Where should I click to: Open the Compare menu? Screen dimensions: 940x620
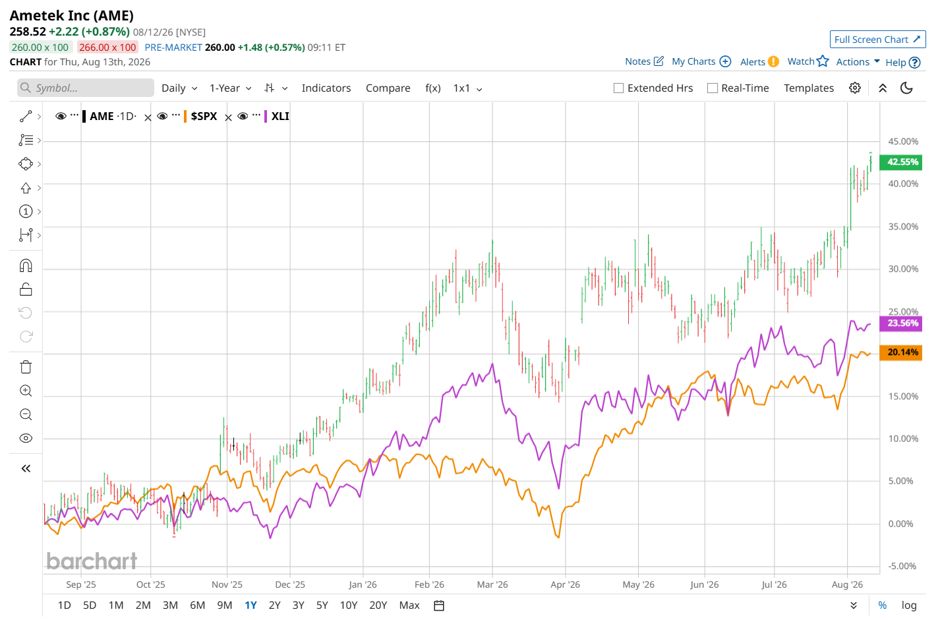tap(388, 88)
